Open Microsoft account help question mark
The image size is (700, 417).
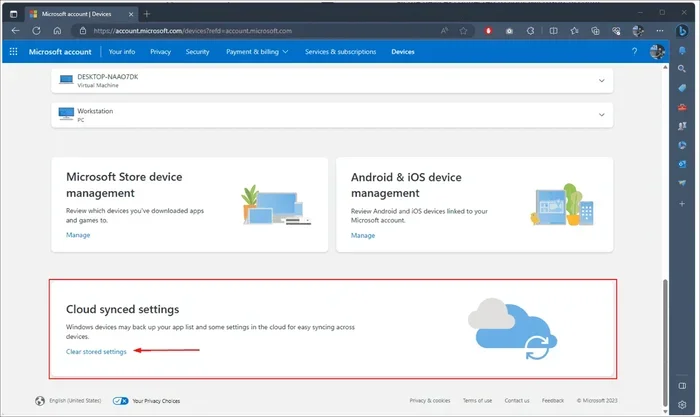634,52
